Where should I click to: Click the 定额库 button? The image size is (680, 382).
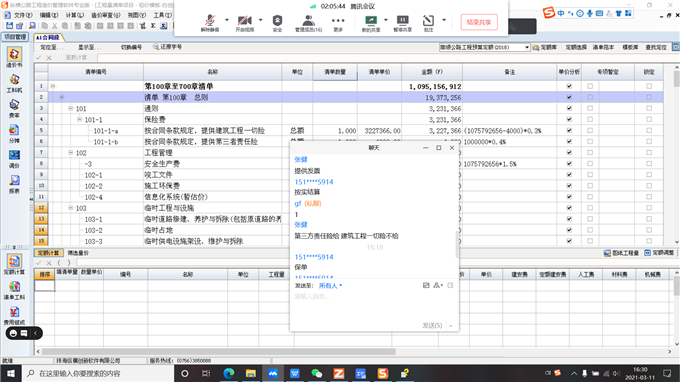tap(545, 47)
